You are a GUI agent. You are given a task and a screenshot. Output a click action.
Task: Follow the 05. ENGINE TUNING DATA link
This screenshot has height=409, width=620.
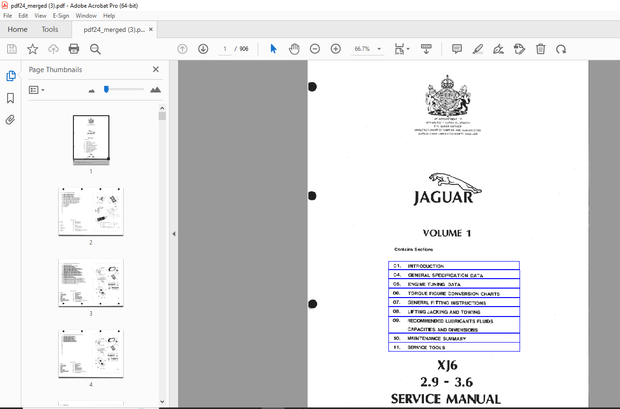pyautogui.click(x=454, y=284)
